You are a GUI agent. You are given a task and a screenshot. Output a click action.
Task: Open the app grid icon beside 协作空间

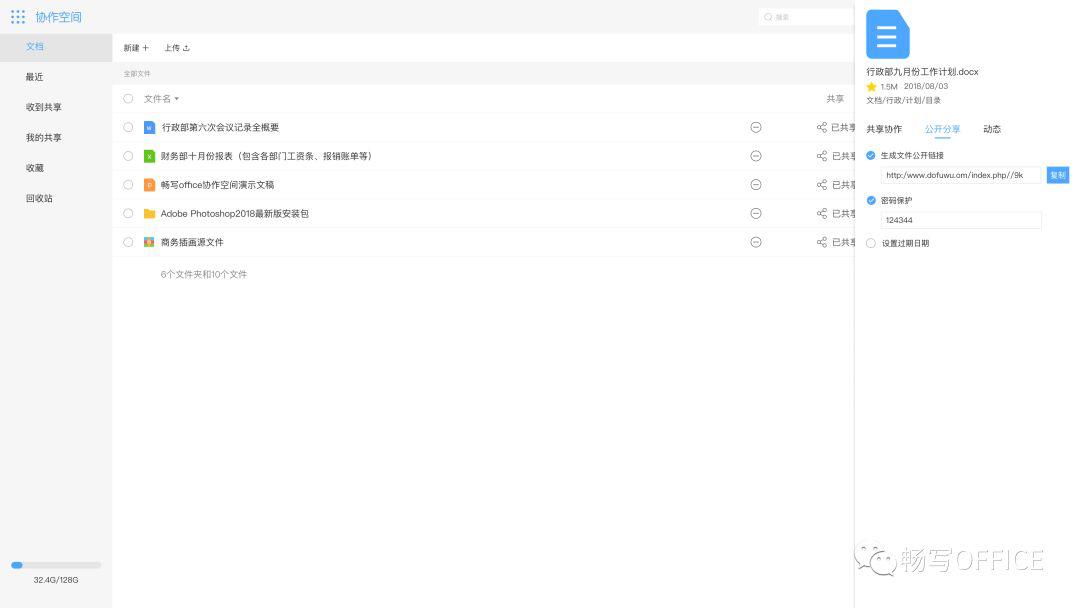(18, 17)
